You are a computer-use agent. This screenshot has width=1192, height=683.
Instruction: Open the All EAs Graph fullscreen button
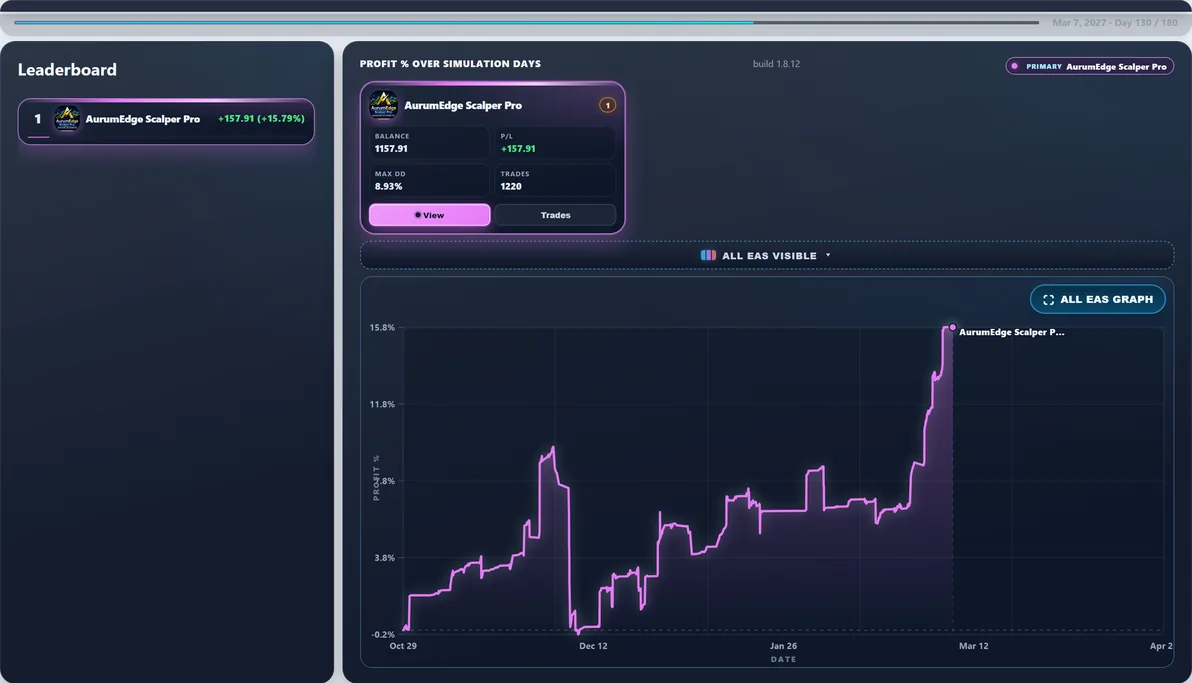[x=1098, y=299]
